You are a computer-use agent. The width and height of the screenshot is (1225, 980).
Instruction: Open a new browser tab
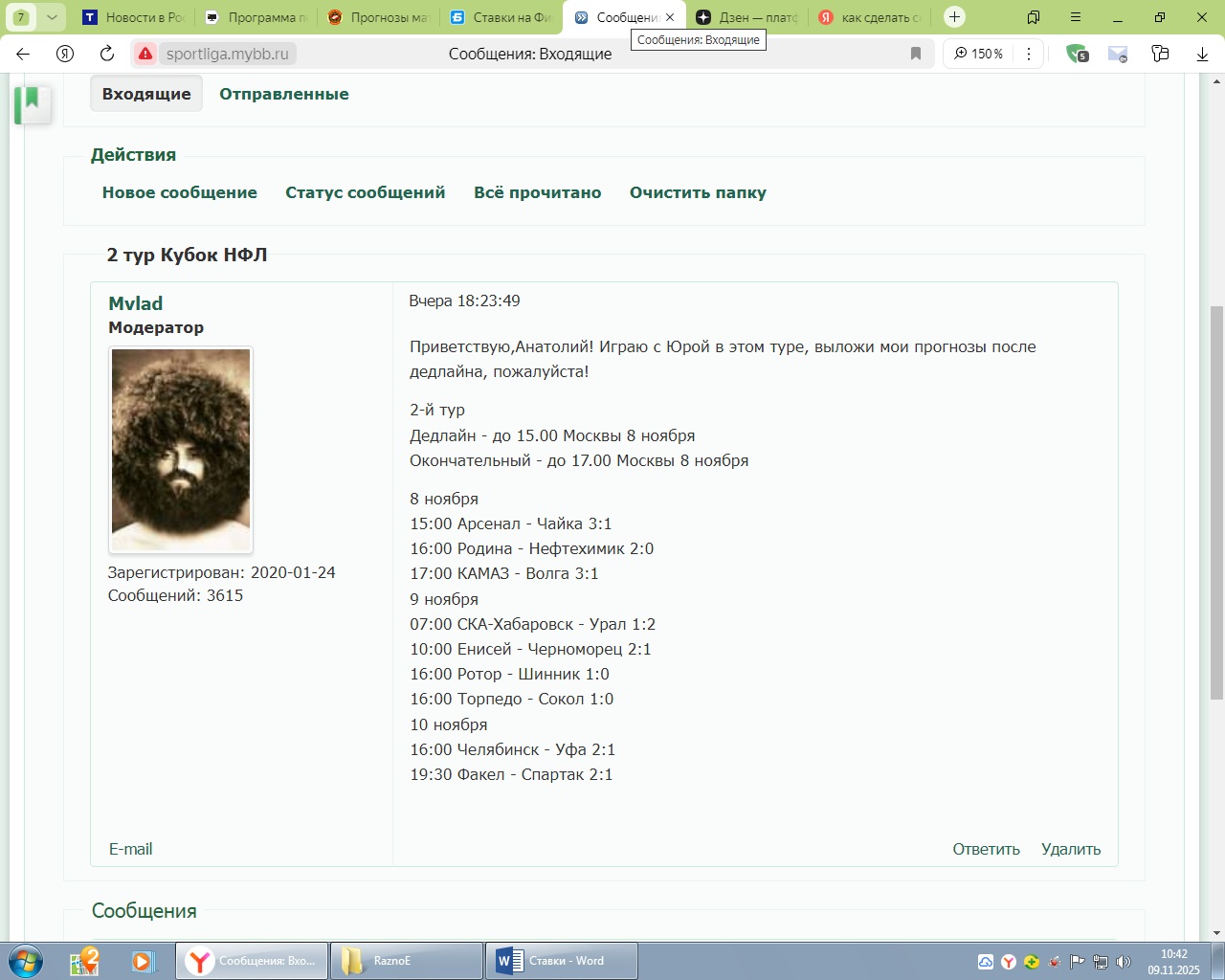coord(954,17)
